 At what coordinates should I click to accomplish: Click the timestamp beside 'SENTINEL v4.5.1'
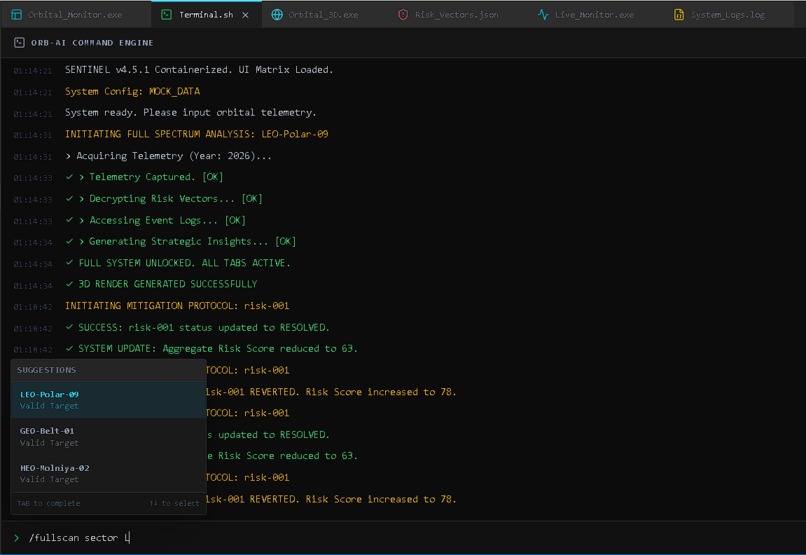pyautogui.click(x=33, y=70)
